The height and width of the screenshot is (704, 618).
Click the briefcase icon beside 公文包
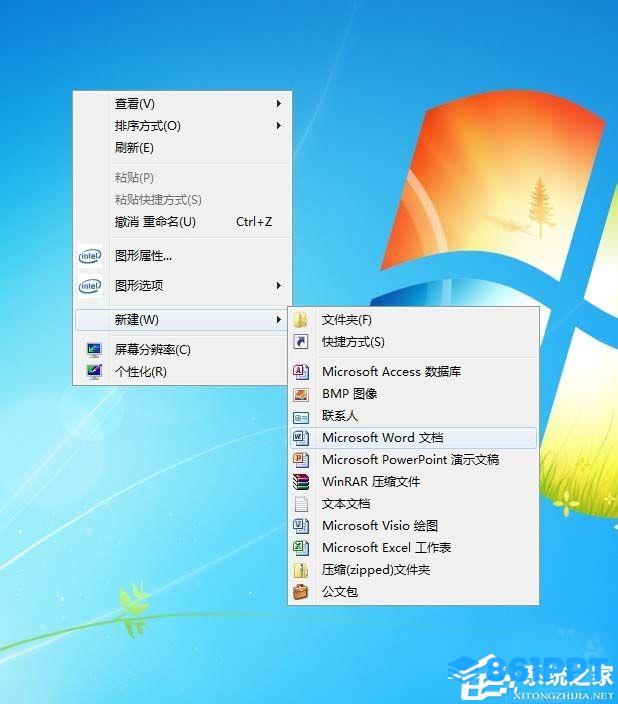(x=301, y=592)
